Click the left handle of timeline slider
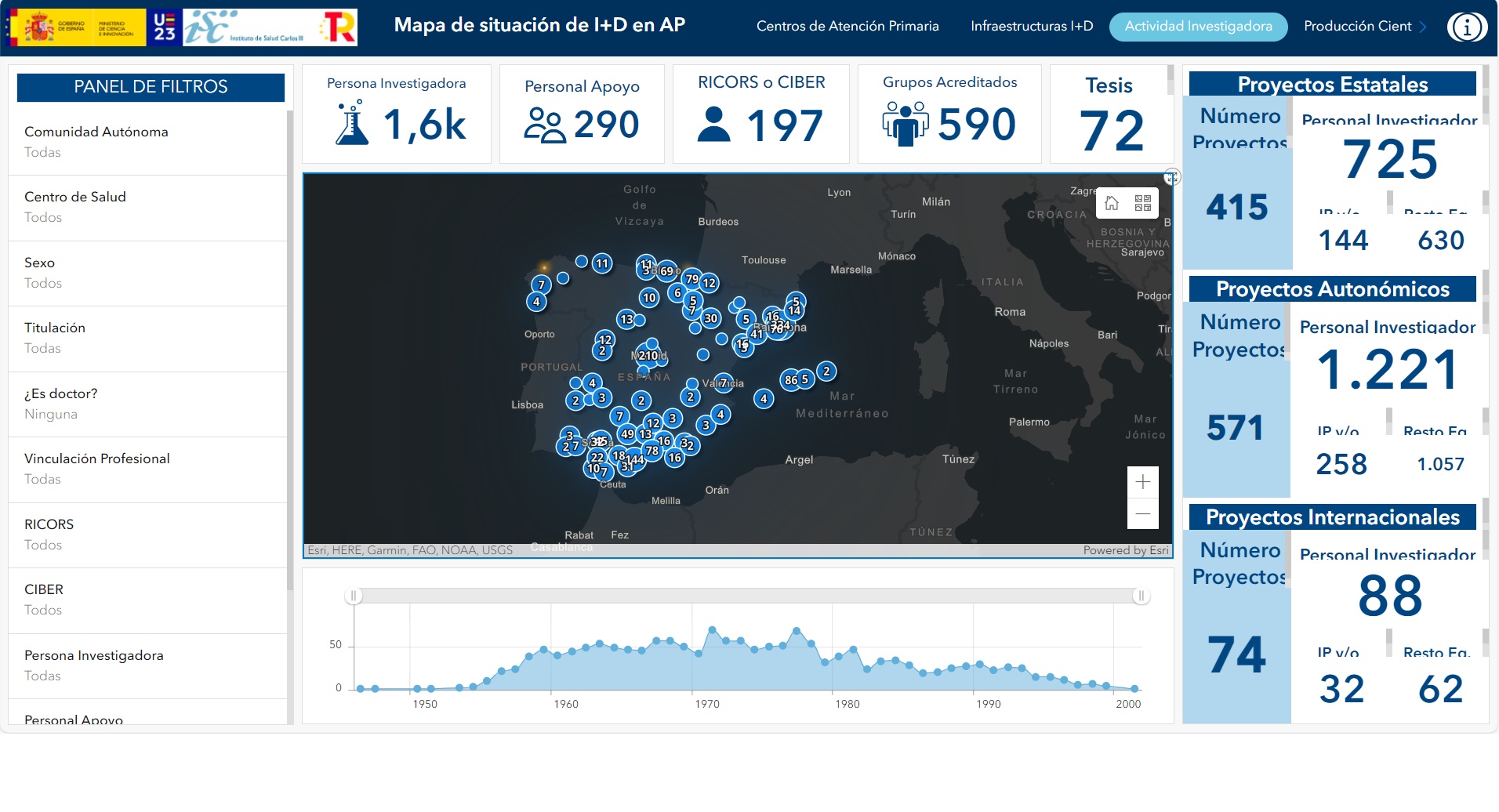The height and width of the screenshot is (812, 1499). coord(354,596)
